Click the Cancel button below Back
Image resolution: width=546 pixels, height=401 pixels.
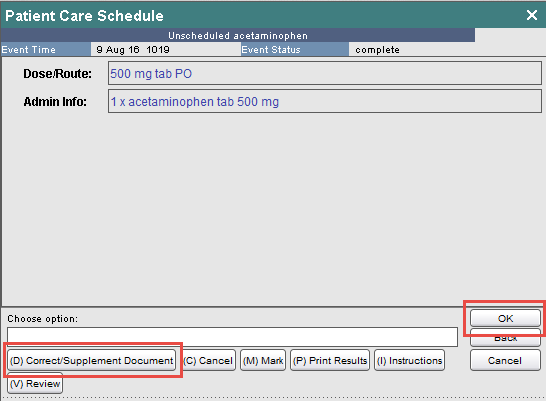(505, 360)
